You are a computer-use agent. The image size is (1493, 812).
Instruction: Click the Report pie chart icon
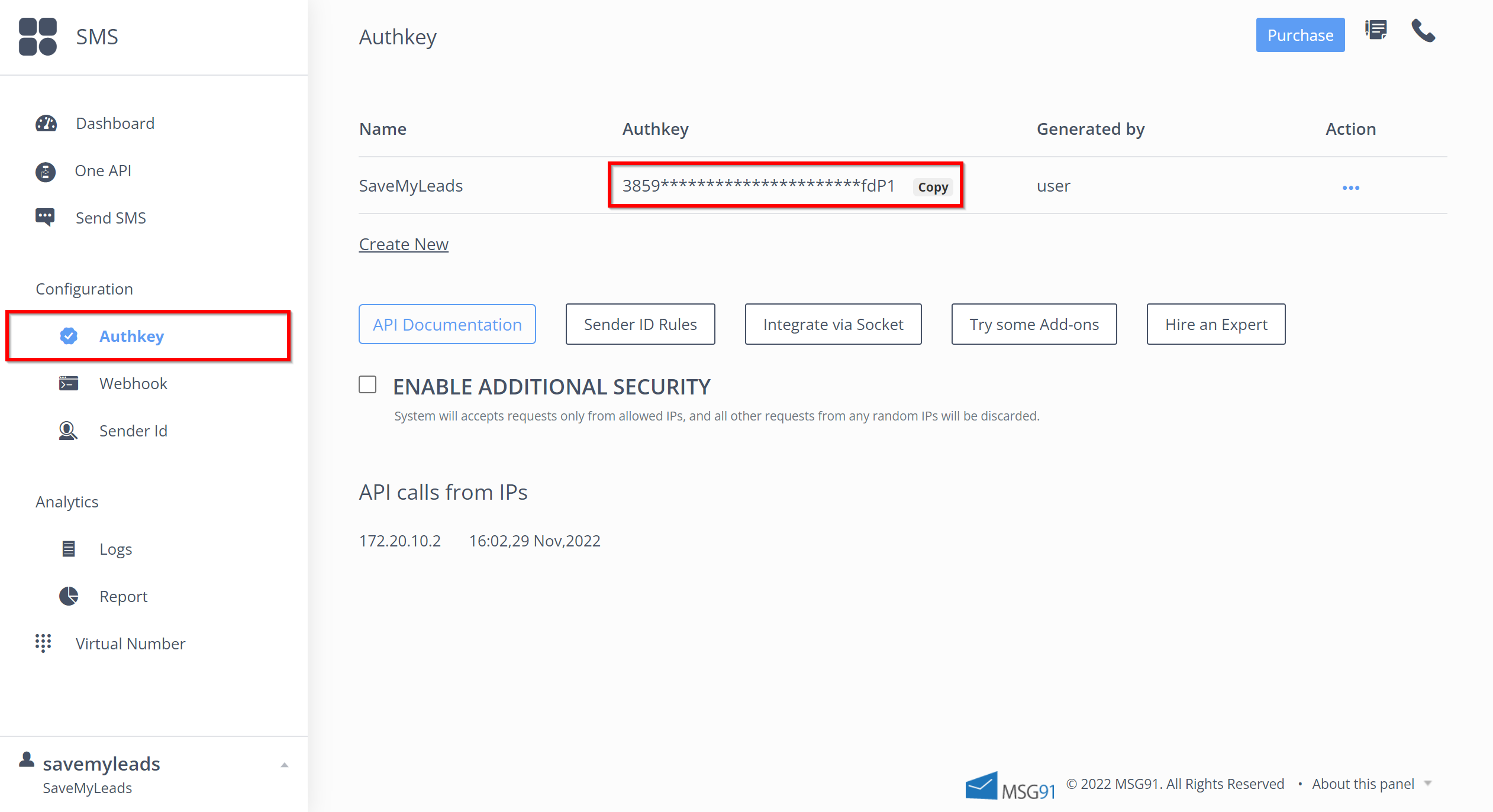(69, 596)
